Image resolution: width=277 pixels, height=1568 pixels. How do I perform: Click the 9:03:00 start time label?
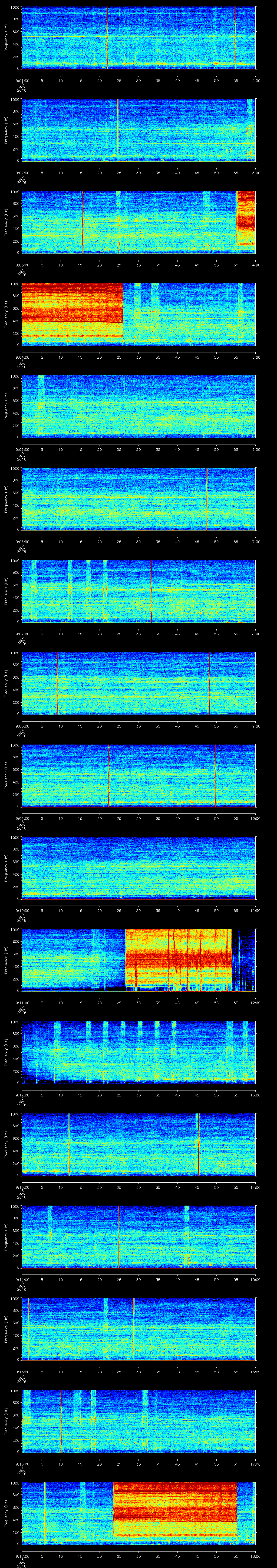point(22,265)
